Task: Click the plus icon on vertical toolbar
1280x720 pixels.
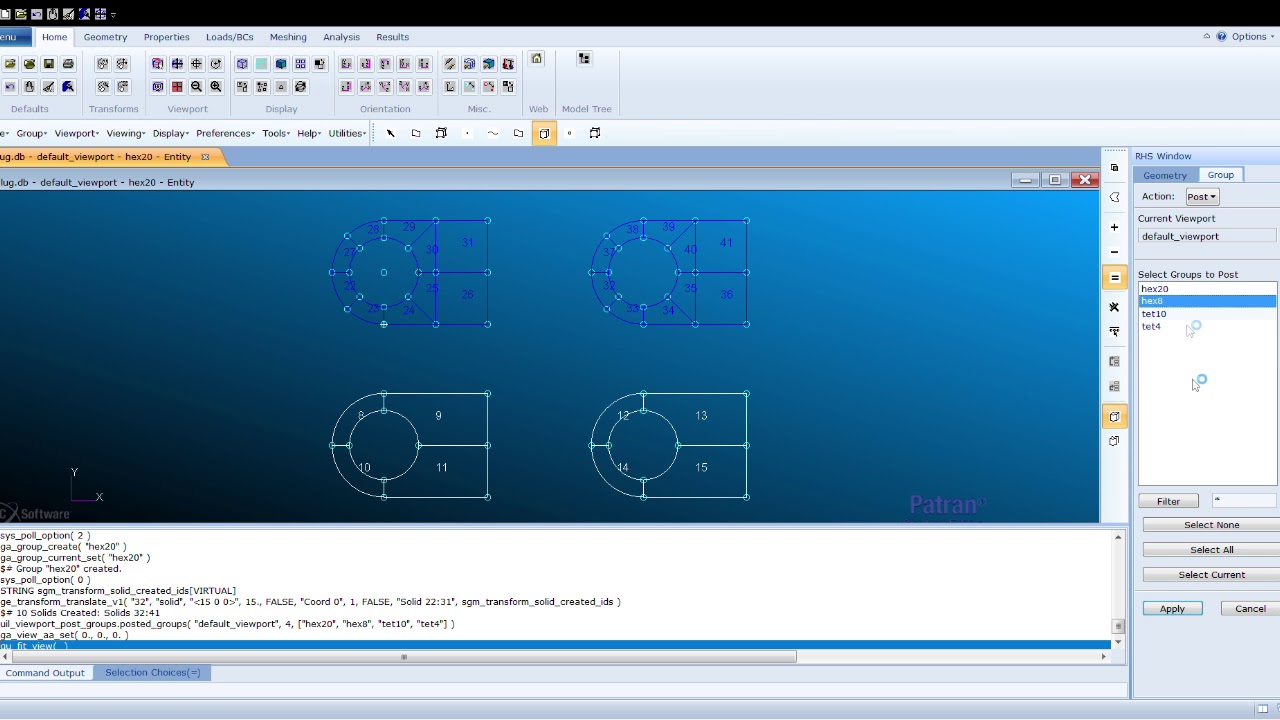Action: click(x=1115, y=227)
